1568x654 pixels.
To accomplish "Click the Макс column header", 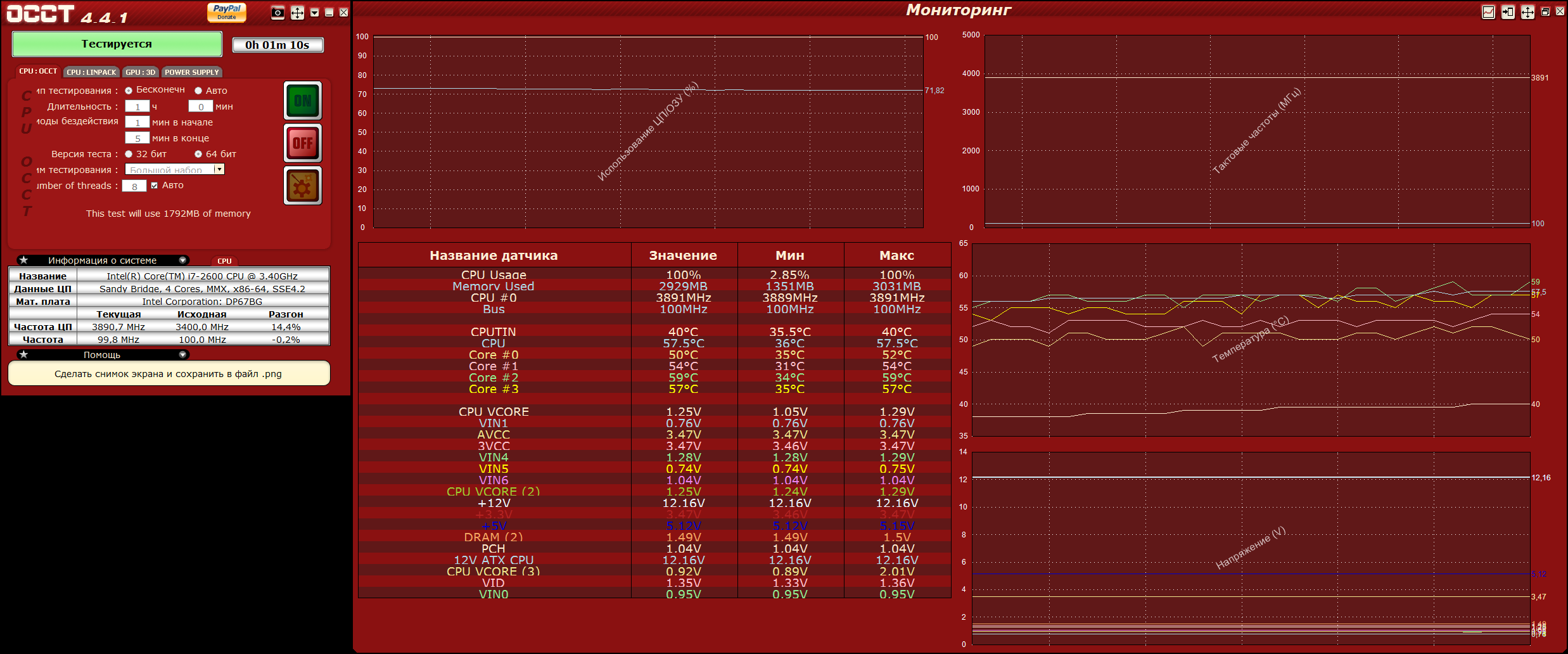I will click(897, 255).
